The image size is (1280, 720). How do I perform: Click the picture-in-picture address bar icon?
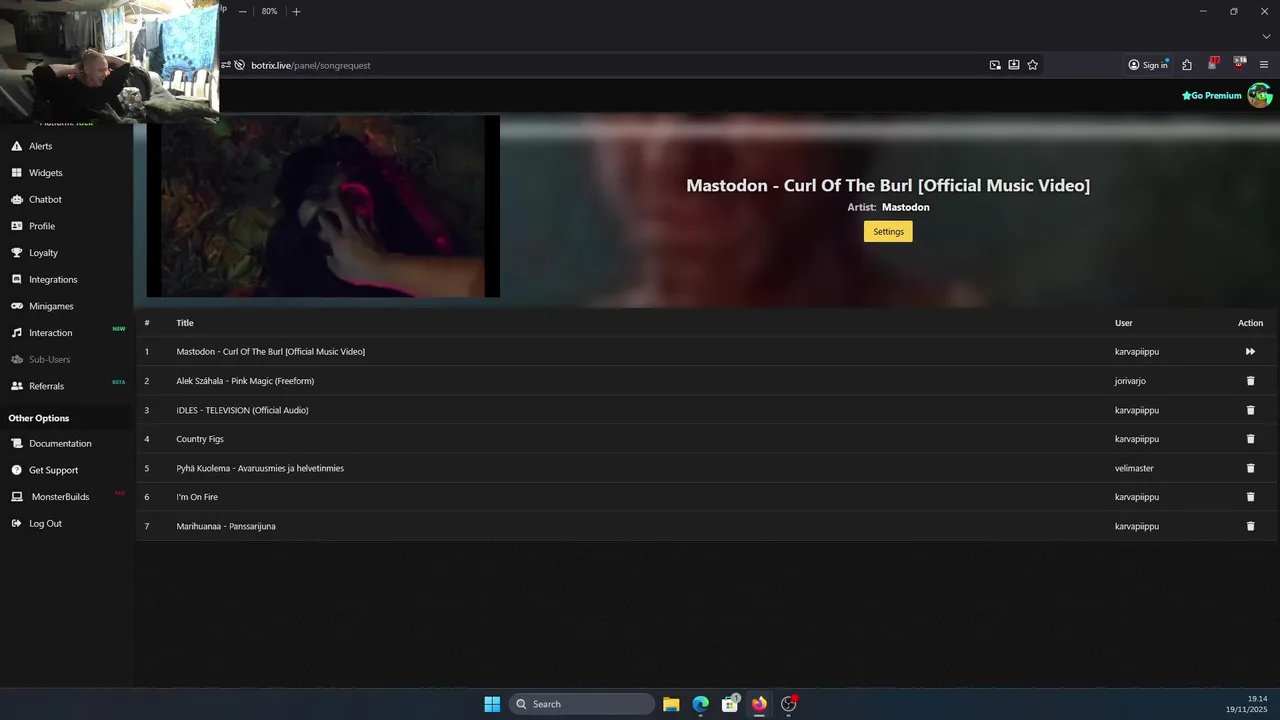click(995, 65)
